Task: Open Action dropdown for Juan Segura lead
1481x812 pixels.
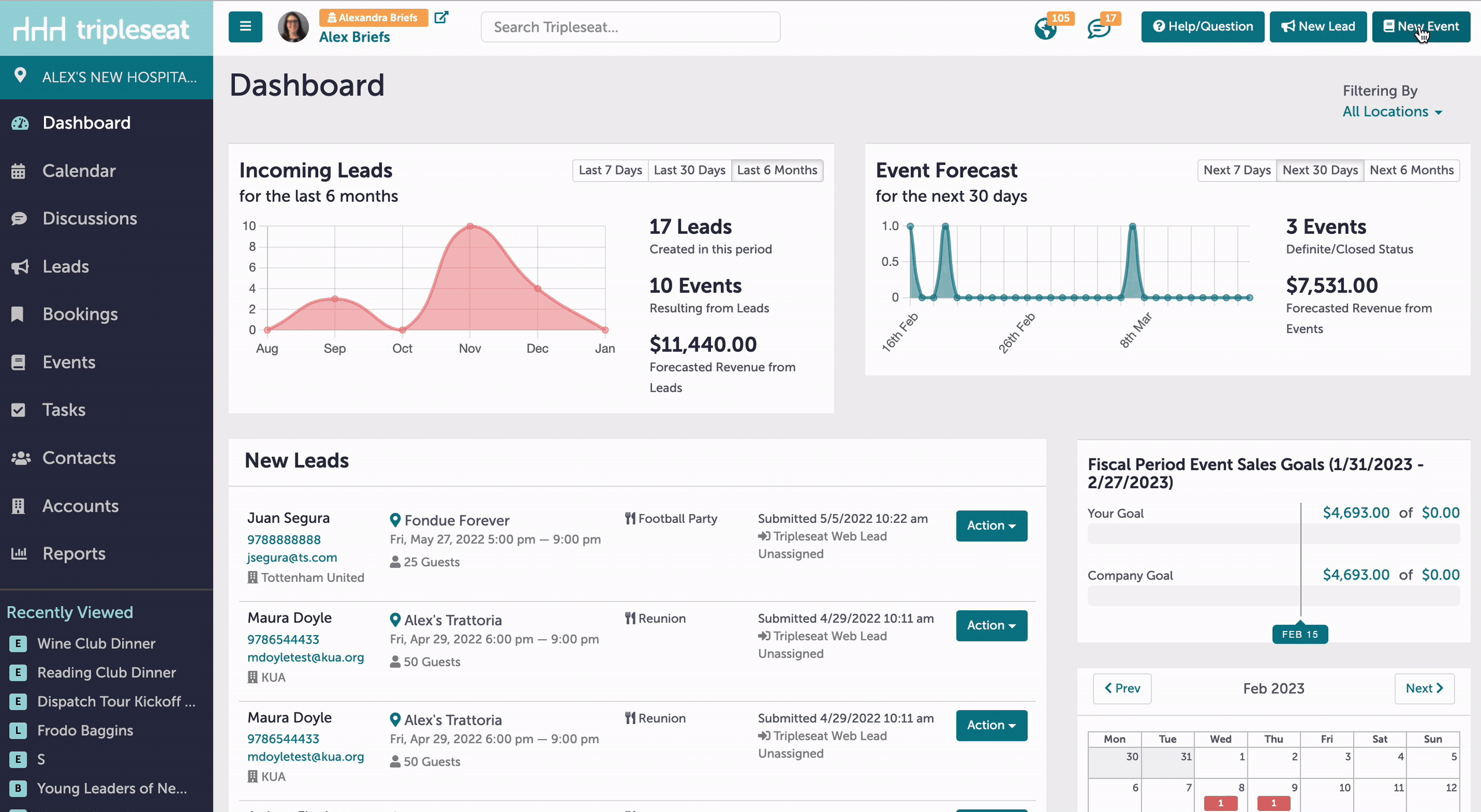Action: 992,526
